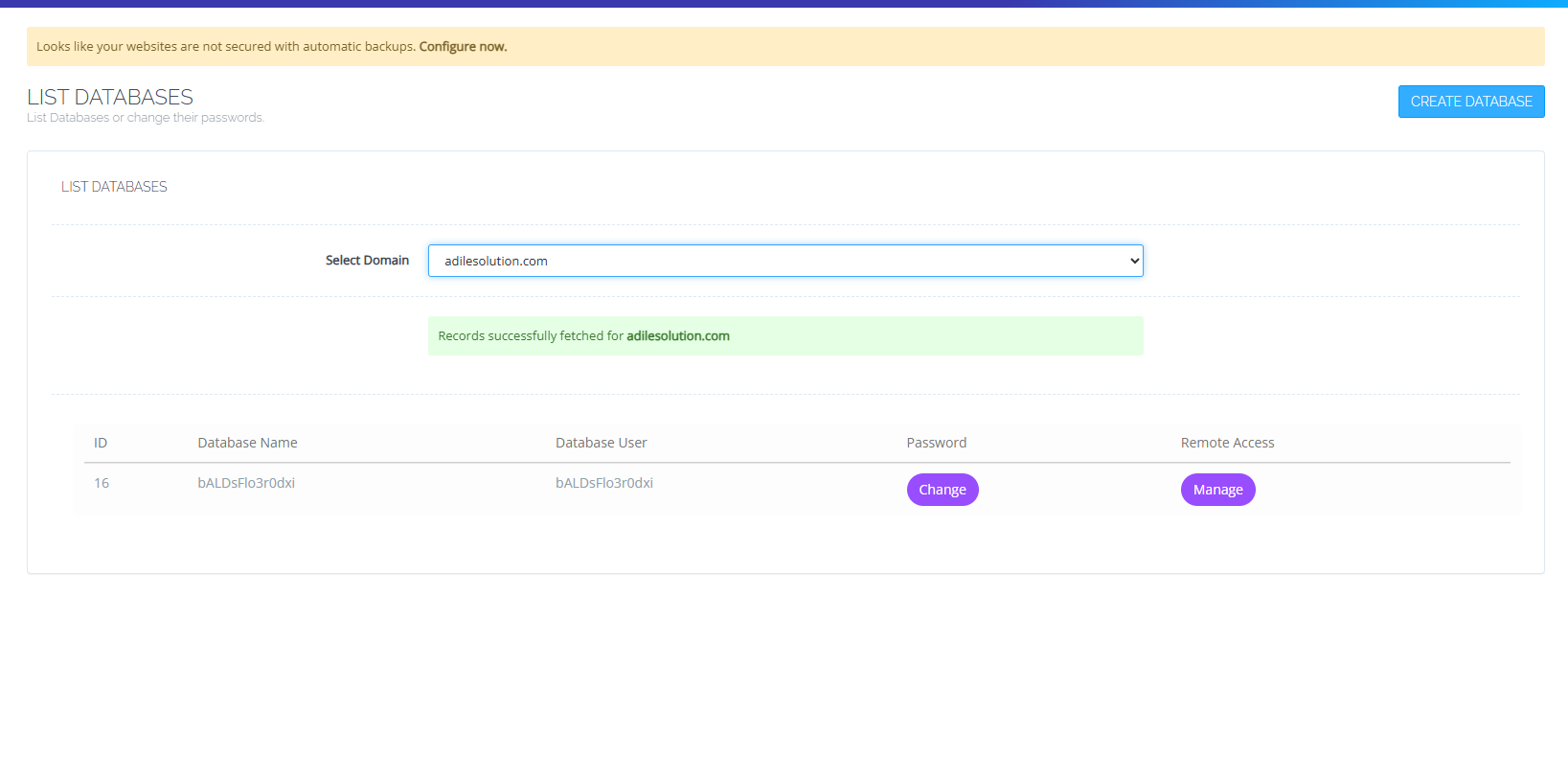Click bold adilesolution.com in success message
This screenshot has height=757, width=1568.
click(677, 336)
